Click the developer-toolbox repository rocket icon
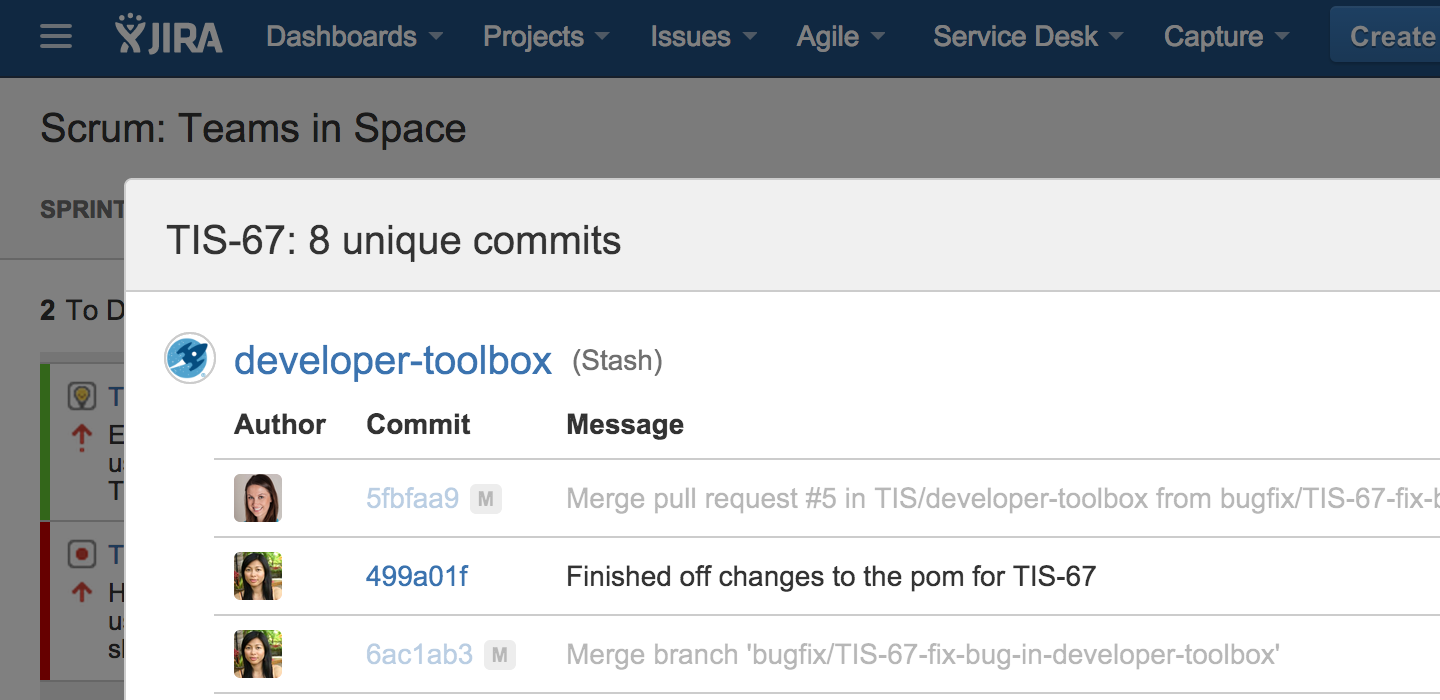This screenshot has height=700, width=1440. (x=189, y=359)
